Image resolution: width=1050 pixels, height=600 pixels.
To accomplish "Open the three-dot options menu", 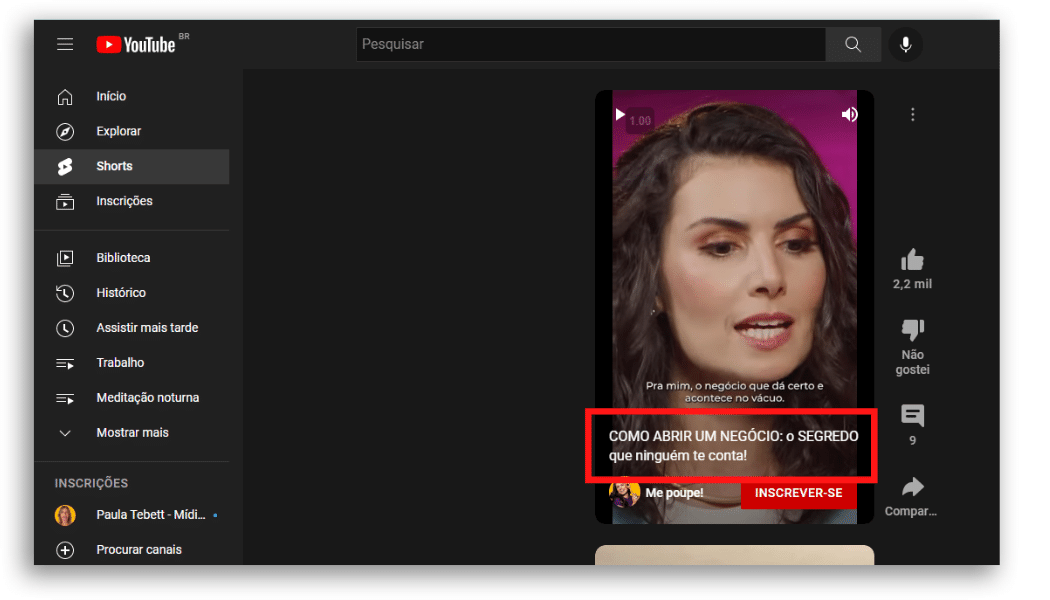I will (912, 115).
